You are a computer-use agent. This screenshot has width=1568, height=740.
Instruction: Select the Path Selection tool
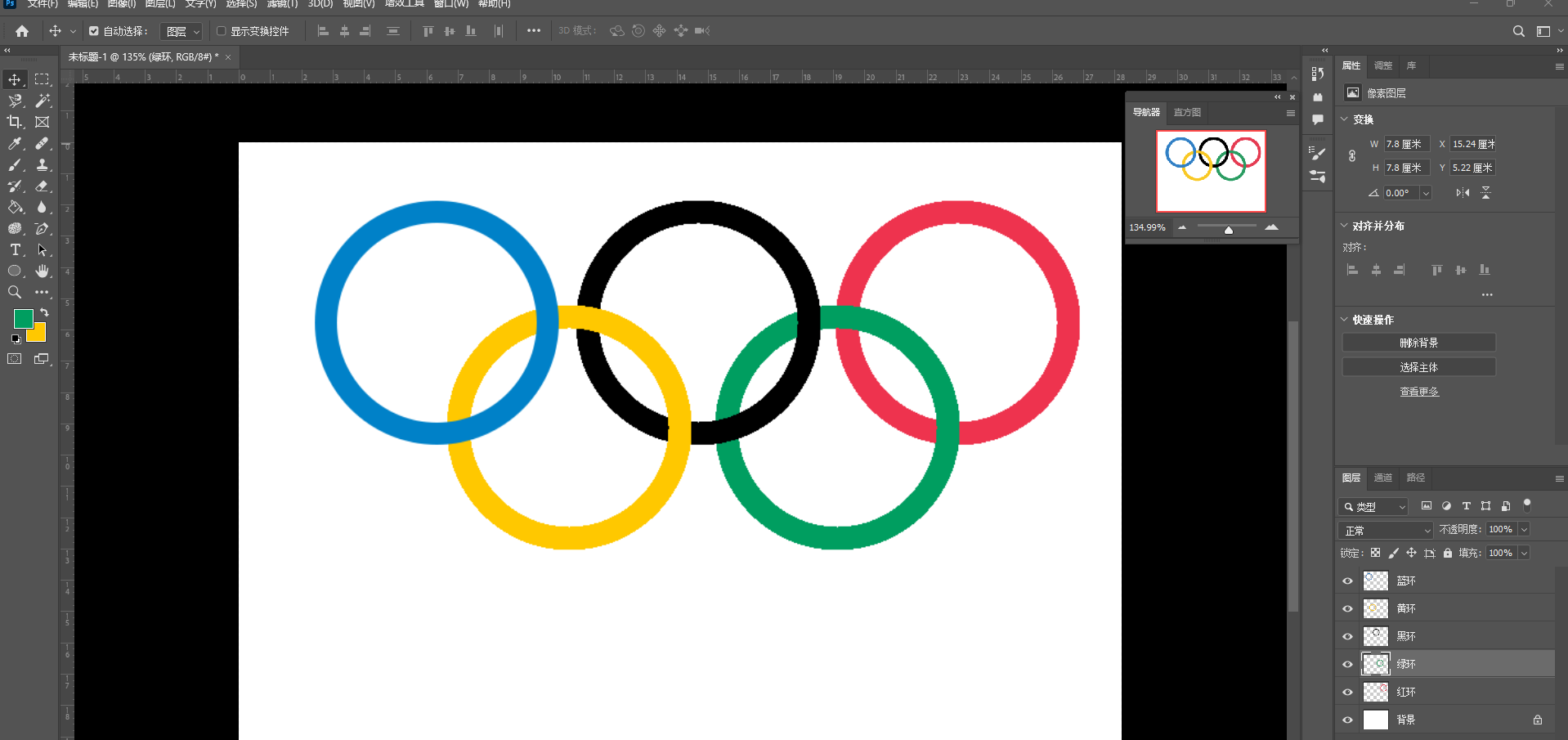pos(43,249)
